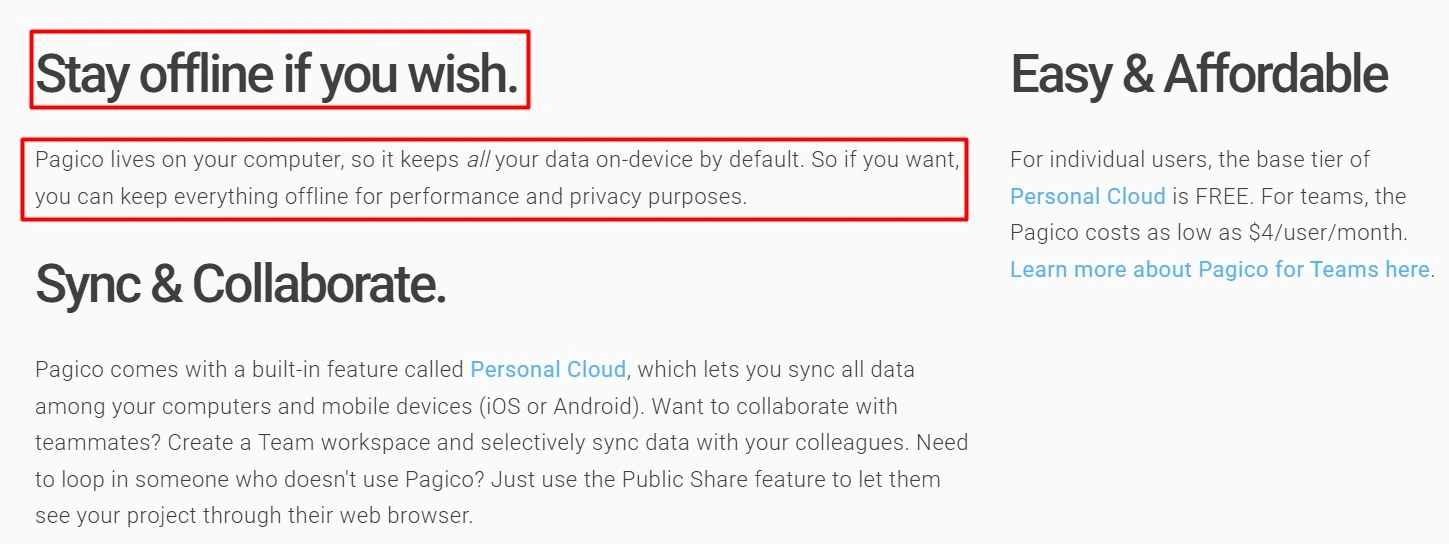Click the $4/user/month price text
This screenshot has height=544, width=1449.
click(1327, 233)
